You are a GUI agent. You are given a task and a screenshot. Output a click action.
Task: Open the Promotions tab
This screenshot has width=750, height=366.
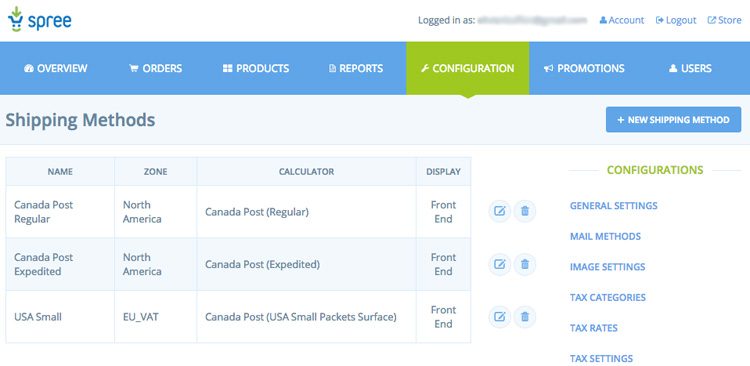[584, 68]
